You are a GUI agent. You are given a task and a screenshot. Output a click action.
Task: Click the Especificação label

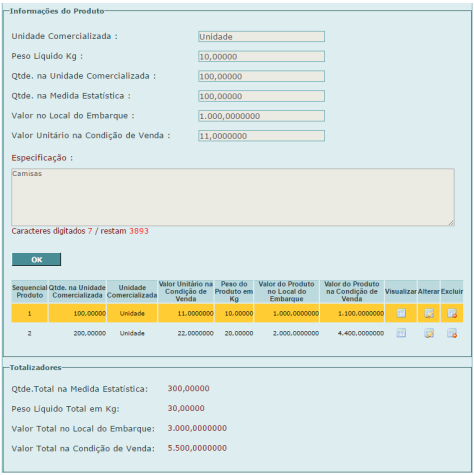click(x=42, y=158)
